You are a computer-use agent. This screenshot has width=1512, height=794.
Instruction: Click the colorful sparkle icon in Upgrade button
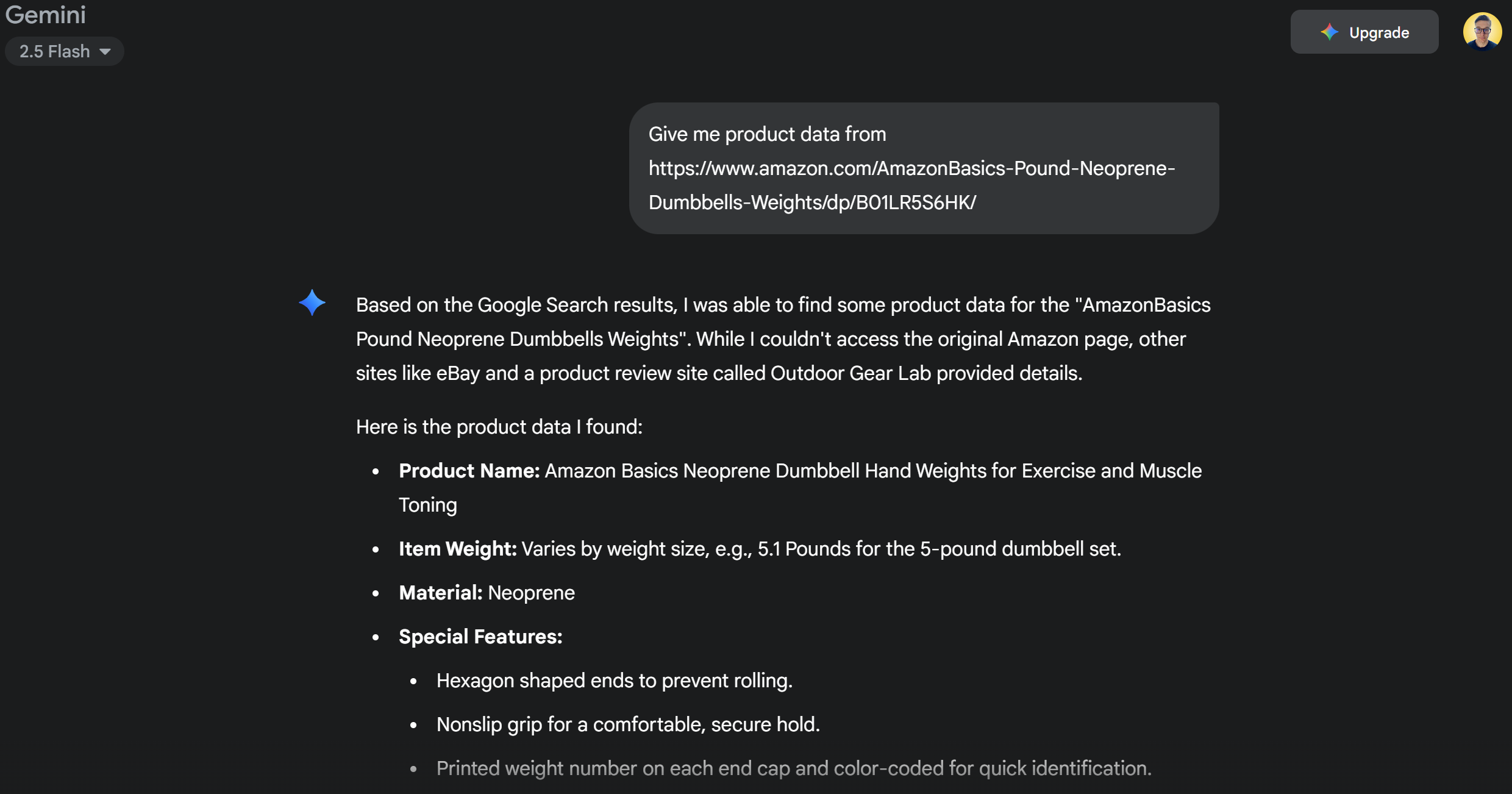(x=1329, y=32)
